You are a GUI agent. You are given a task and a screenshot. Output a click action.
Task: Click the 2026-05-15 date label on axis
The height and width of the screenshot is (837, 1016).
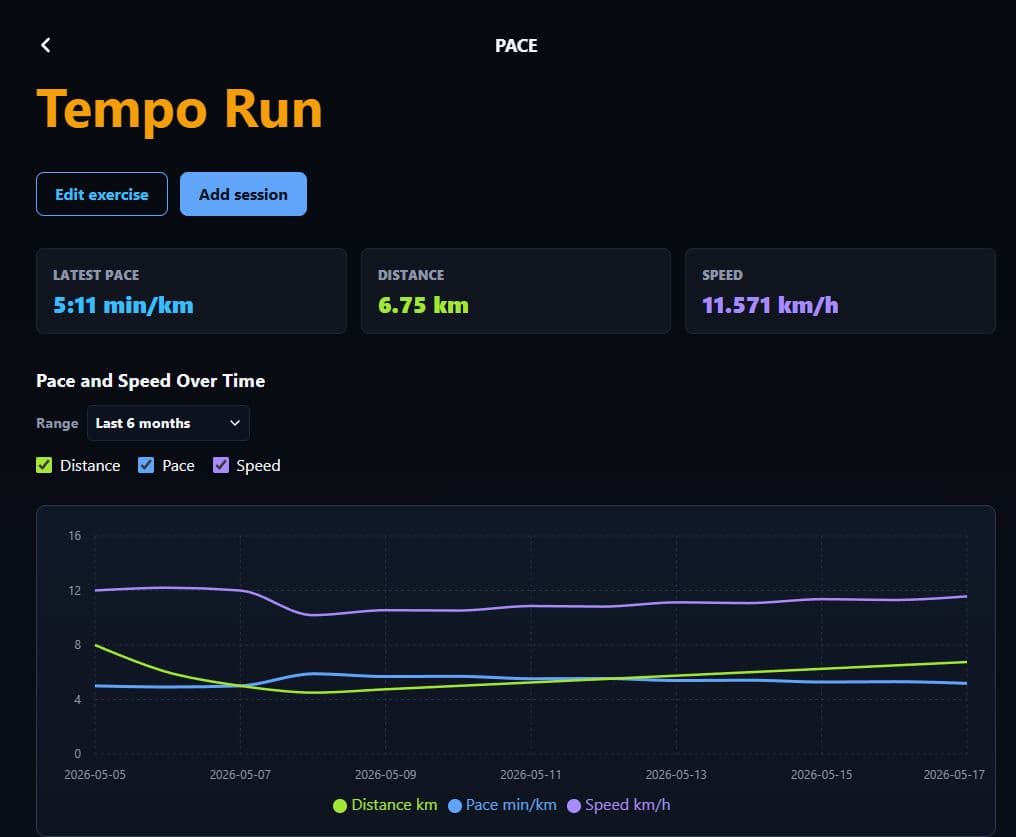[821, 774]
